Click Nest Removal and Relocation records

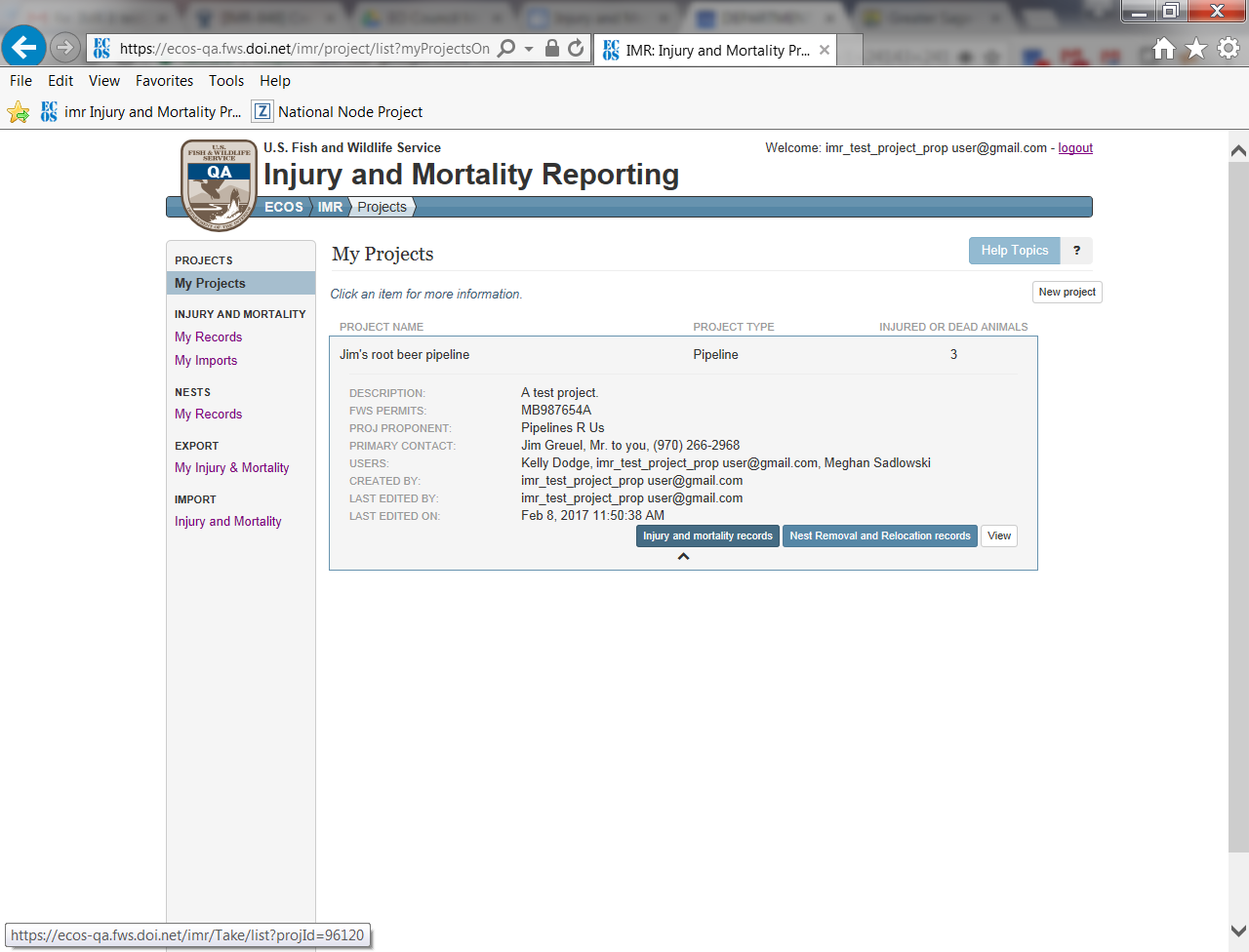click(879, 535)
